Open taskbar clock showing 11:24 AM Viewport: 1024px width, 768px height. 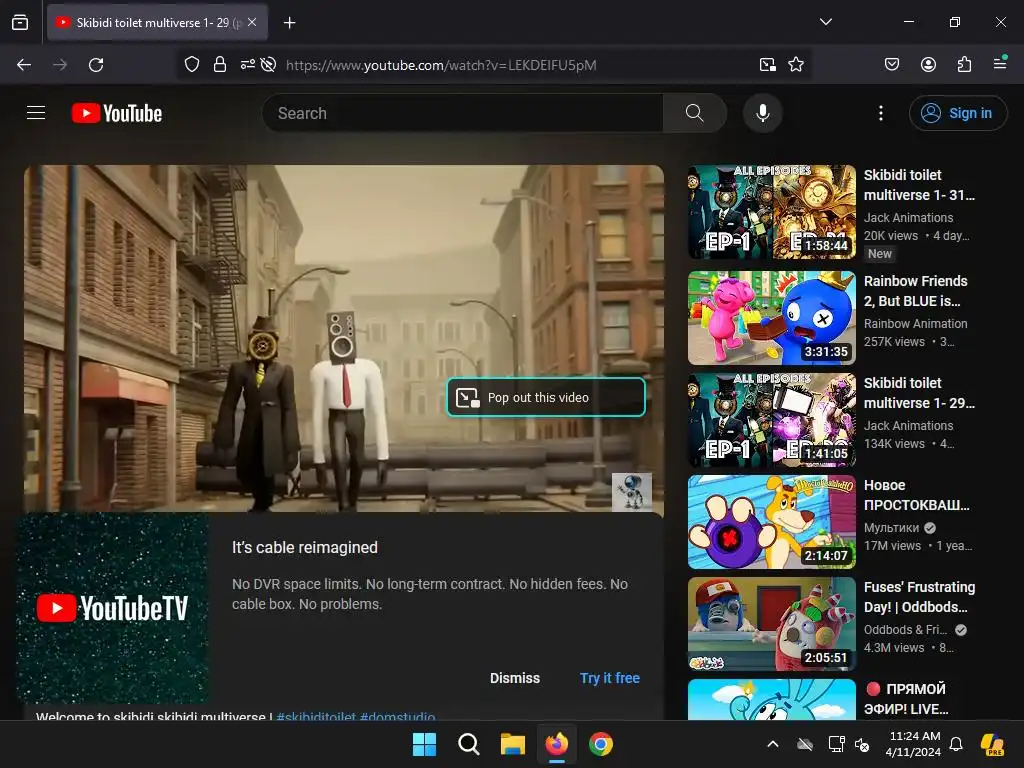[x=914, y=744]
